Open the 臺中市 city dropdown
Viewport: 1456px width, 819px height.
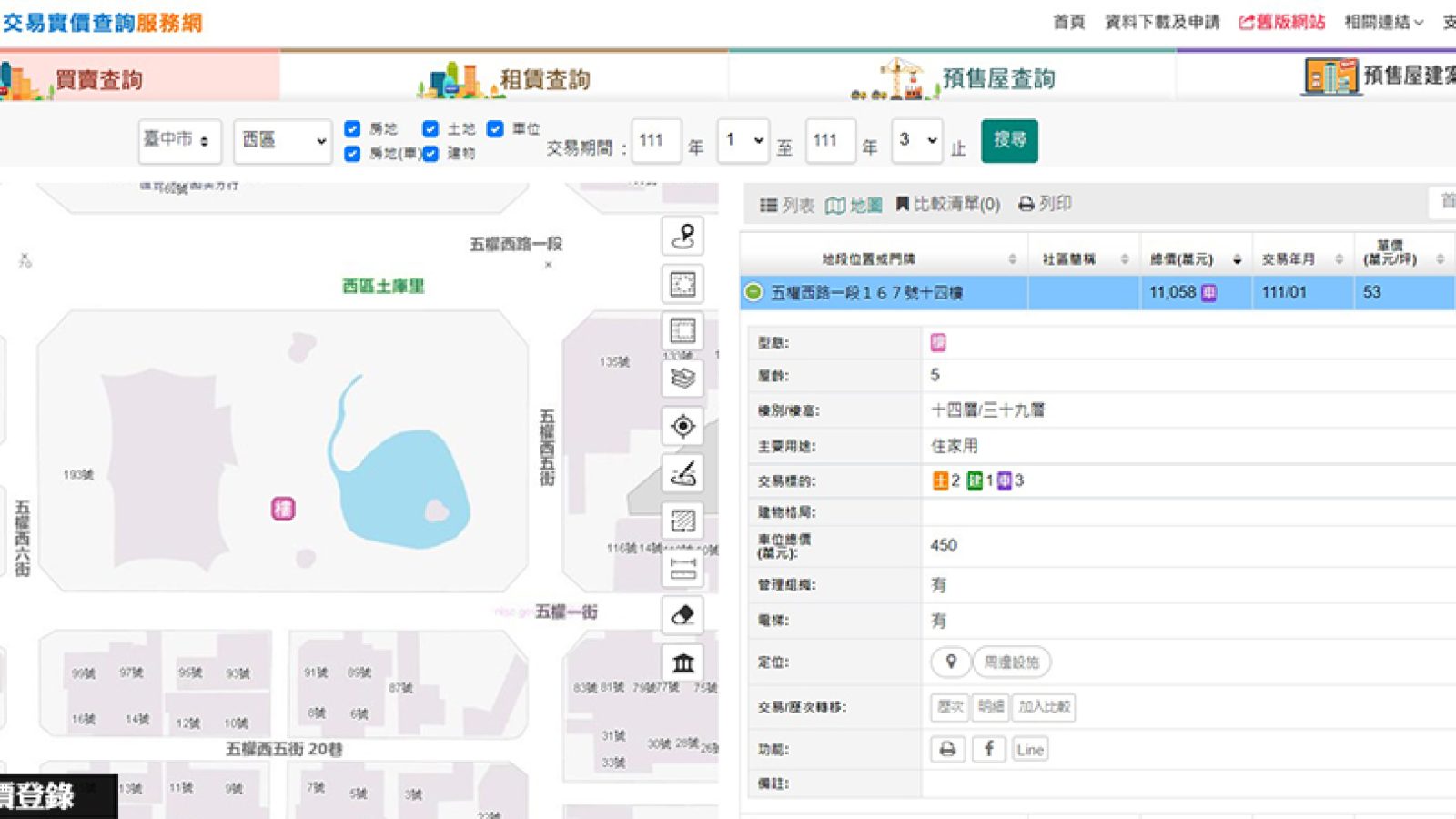pyautogui.click(x=179, y=141)
